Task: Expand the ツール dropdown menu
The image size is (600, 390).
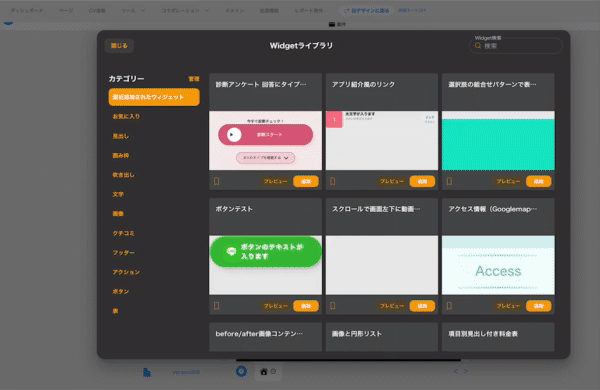Action: coord(133,11)
